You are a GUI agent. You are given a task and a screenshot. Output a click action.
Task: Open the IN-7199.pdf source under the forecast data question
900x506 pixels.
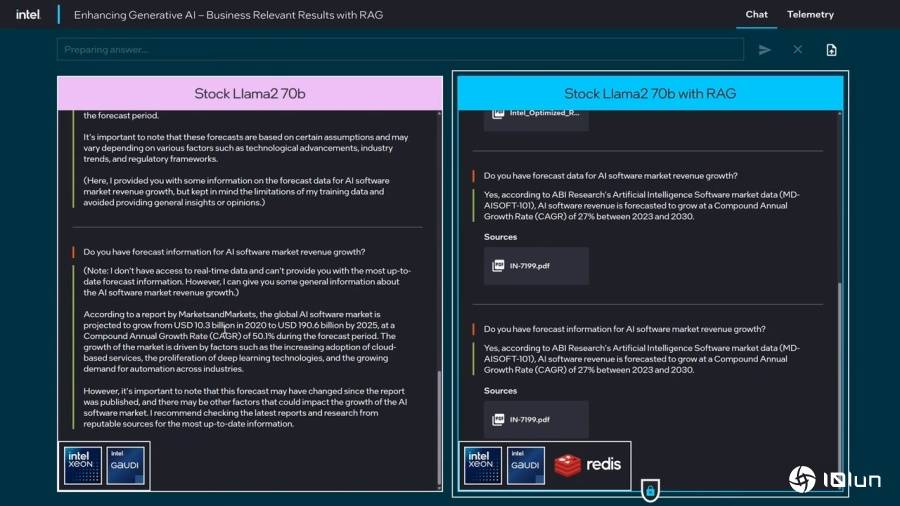tap(536, 266)
